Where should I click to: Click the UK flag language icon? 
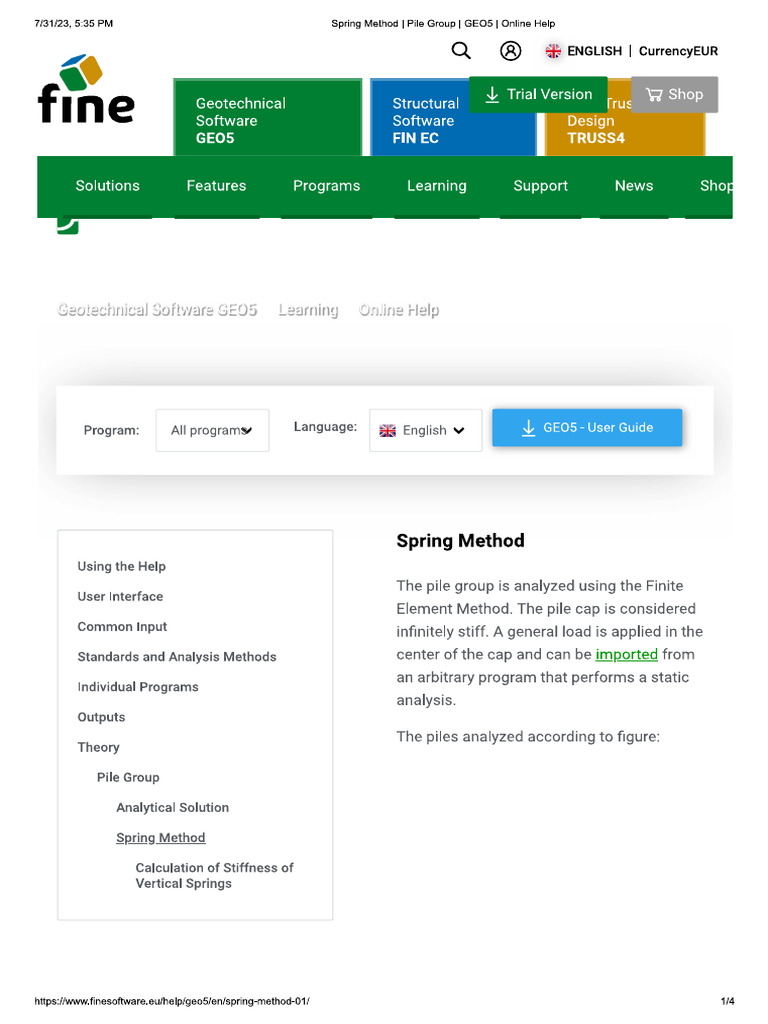pyautogui.click(x=553, y=51)
